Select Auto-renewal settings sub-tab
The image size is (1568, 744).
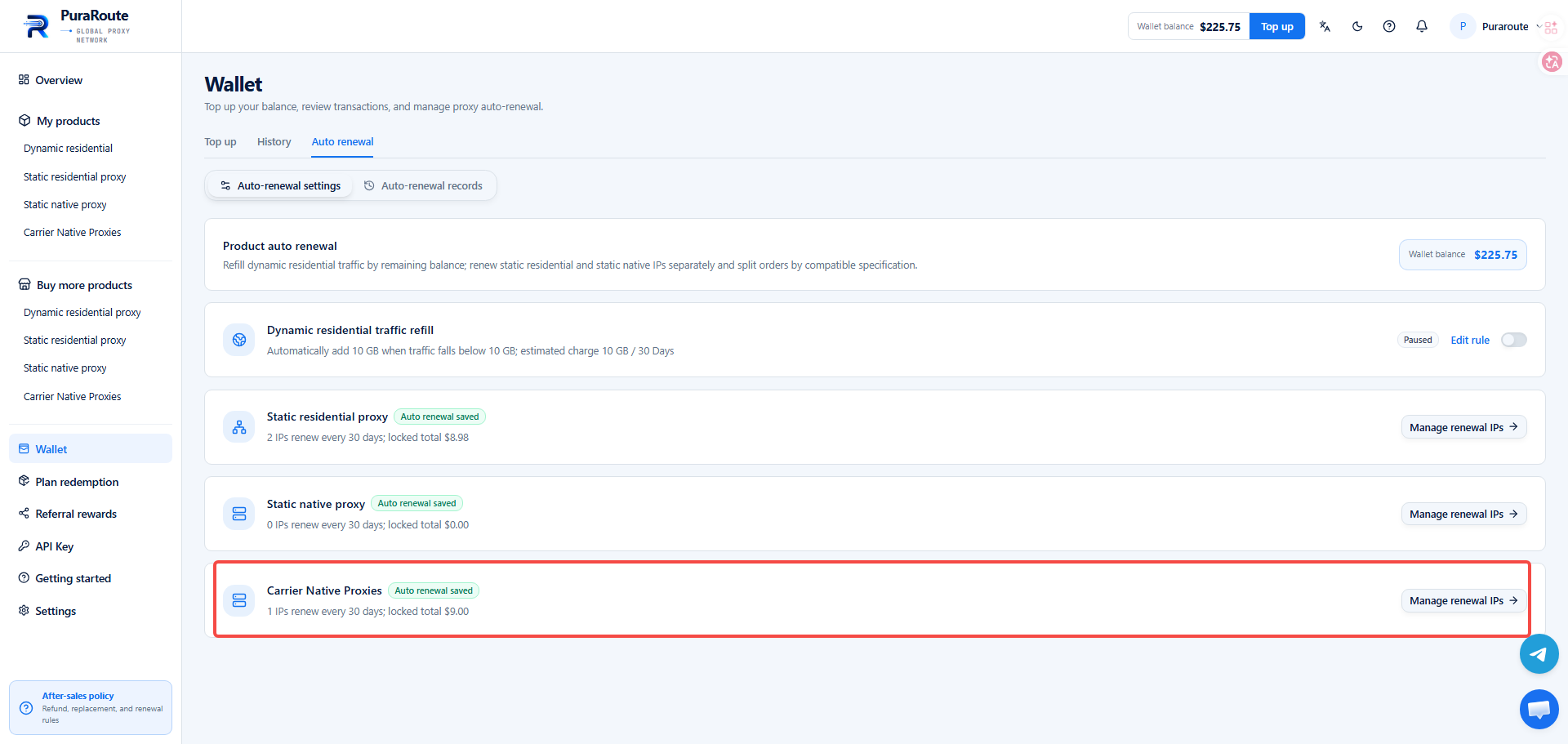click(x=280, y=185)
